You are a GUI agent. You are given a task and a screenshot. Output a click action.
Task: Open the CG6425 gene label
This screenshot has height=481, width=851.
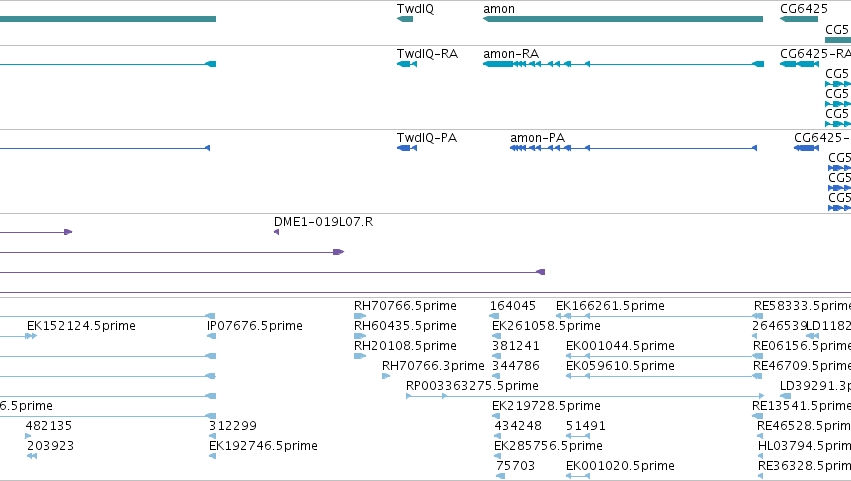point(804,9)
